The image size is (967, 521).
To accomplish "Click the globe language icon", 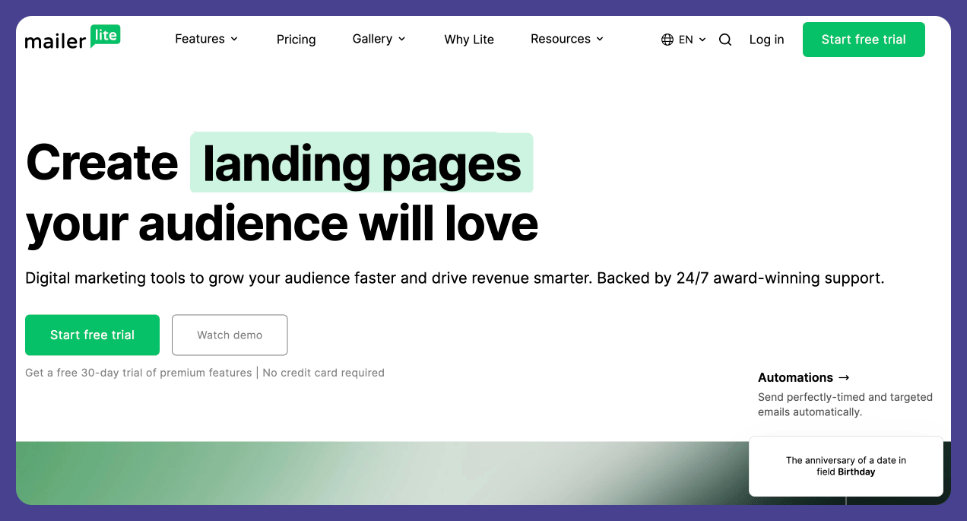I will click(667, 40).
